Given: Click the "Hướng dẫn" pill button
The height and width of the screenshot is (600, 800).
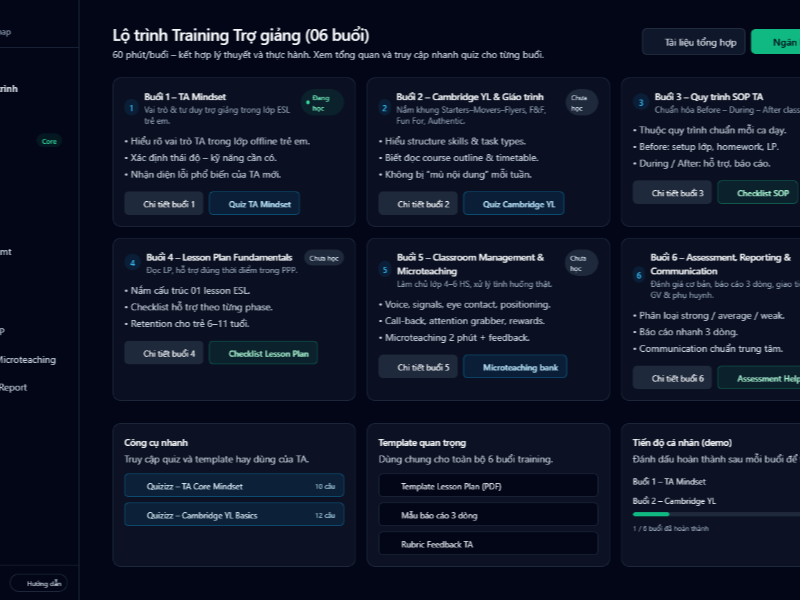Looking at the screenshot, I should pos(38,583).
